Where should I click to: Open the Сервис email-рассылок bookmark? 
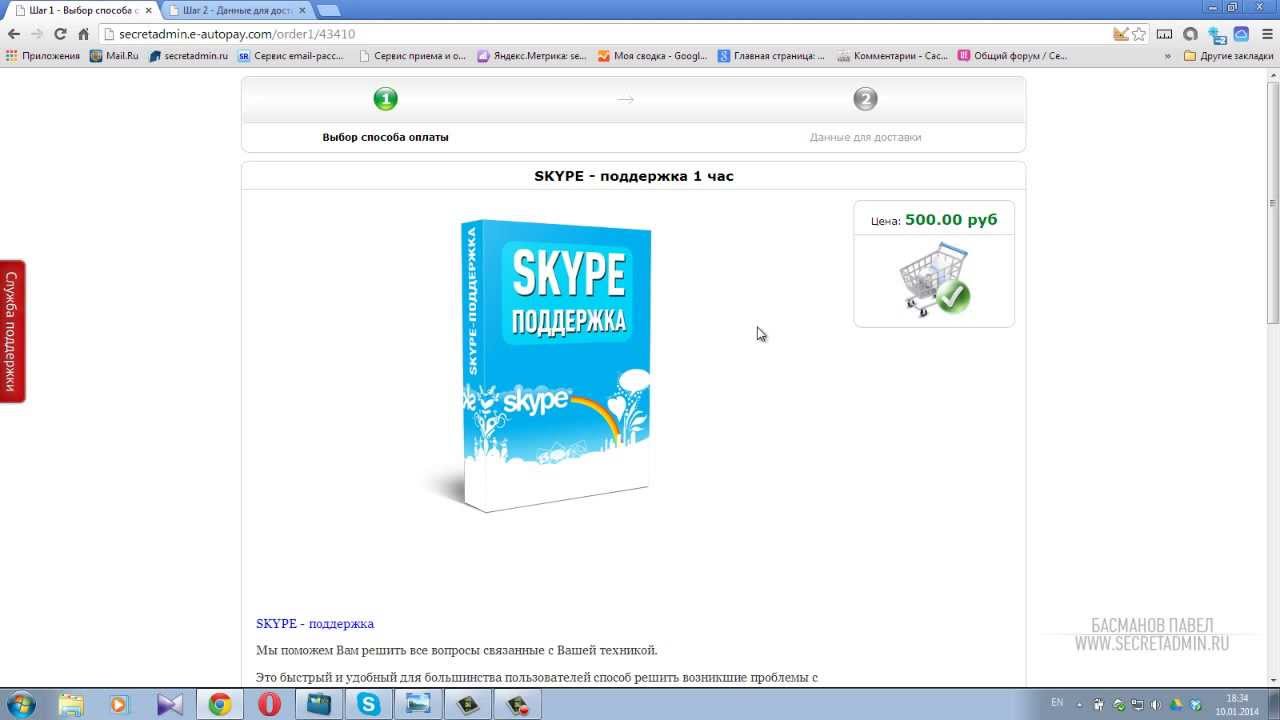pos(291,56)
